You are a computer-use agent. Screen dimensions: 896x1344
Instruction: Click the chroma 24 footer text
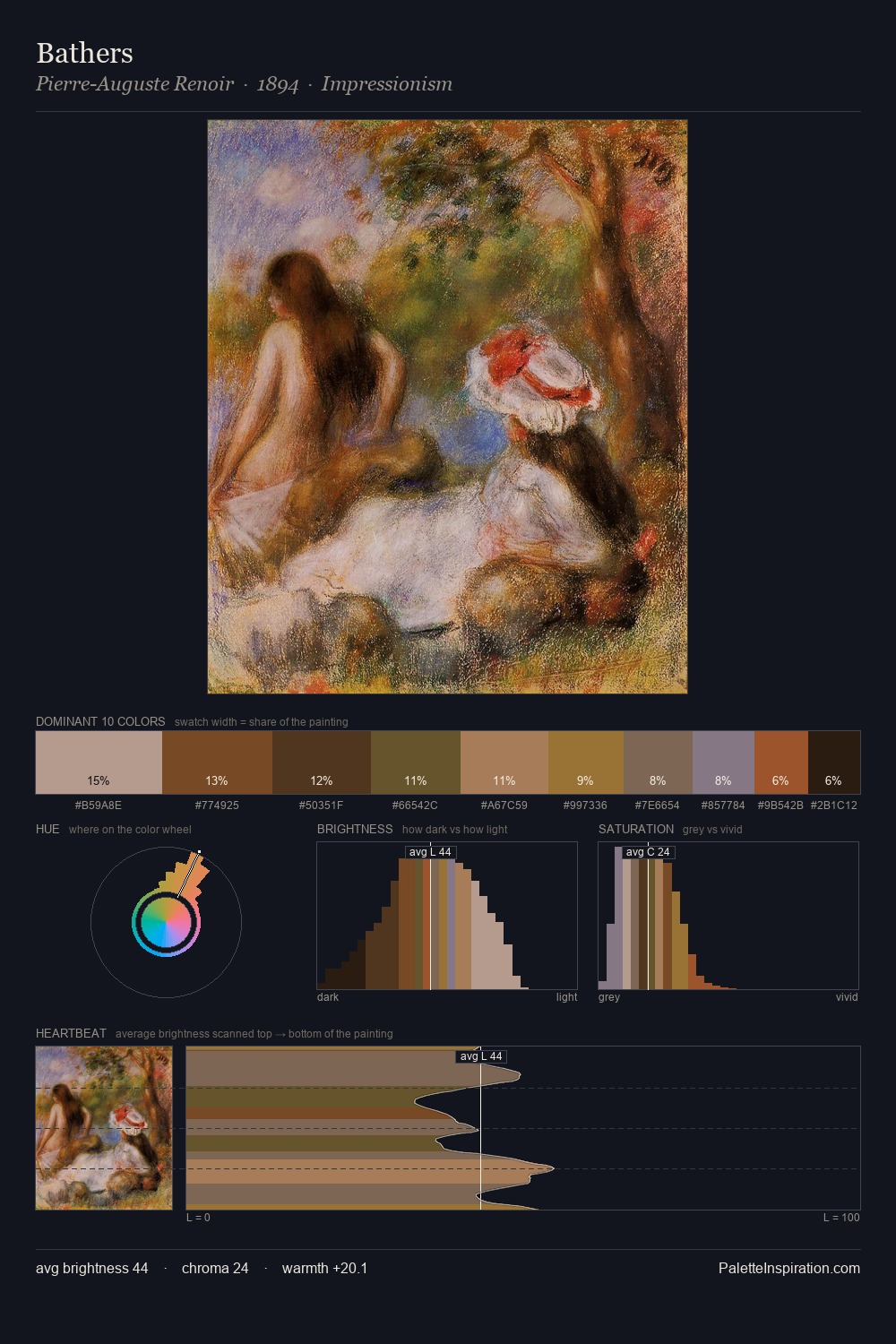pos(215,1268)
